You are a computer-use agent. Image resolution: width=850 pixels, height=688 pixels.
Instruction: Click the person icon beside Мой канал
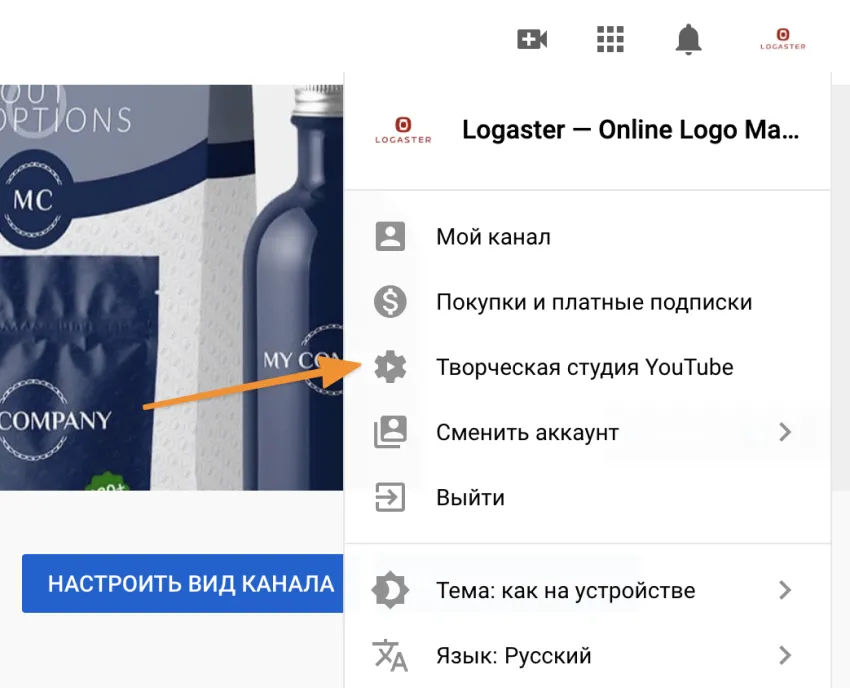(390, 237)
